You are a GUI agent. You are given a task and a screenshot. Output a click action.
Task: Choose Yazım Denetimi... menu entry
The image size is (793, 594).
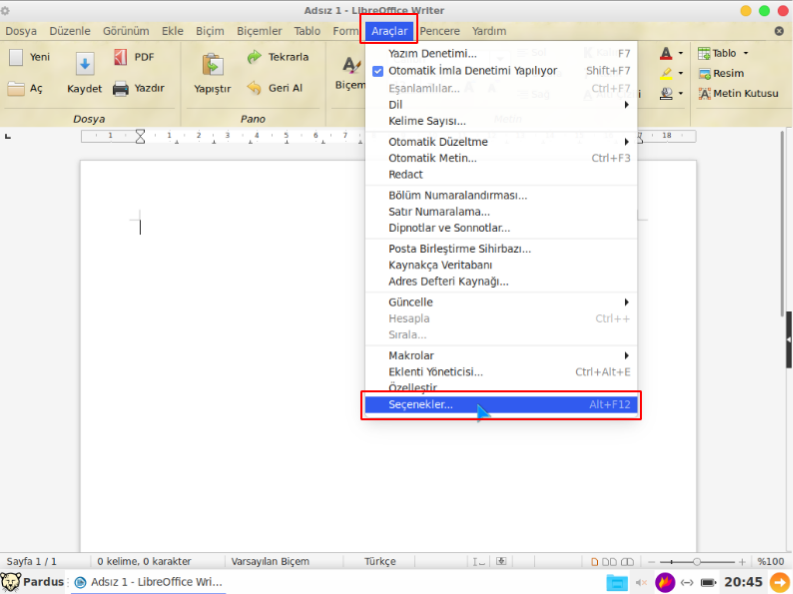tap(501, 54)
